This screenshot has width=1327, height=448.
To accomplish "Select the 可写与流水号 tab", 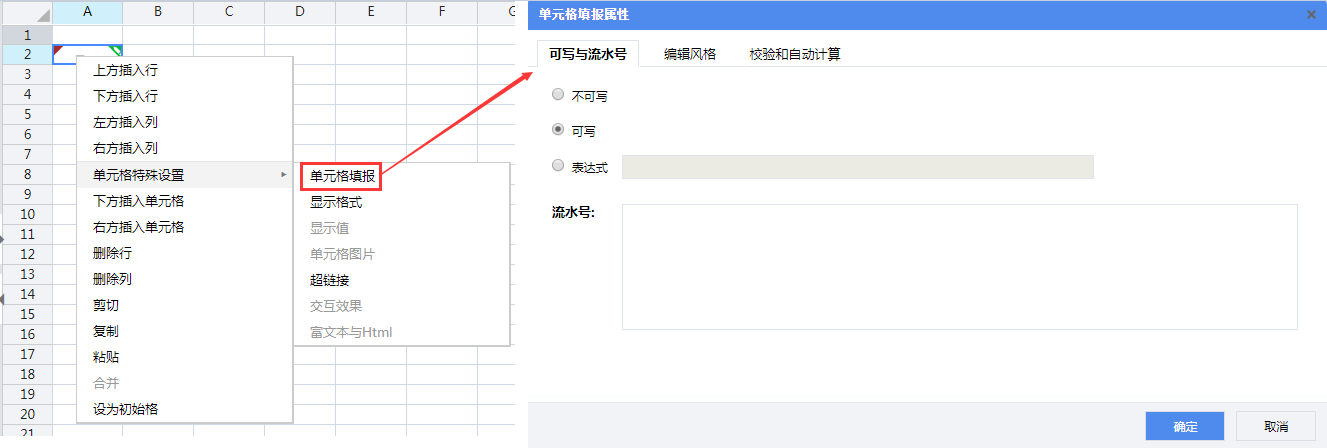I will (588, 54).
